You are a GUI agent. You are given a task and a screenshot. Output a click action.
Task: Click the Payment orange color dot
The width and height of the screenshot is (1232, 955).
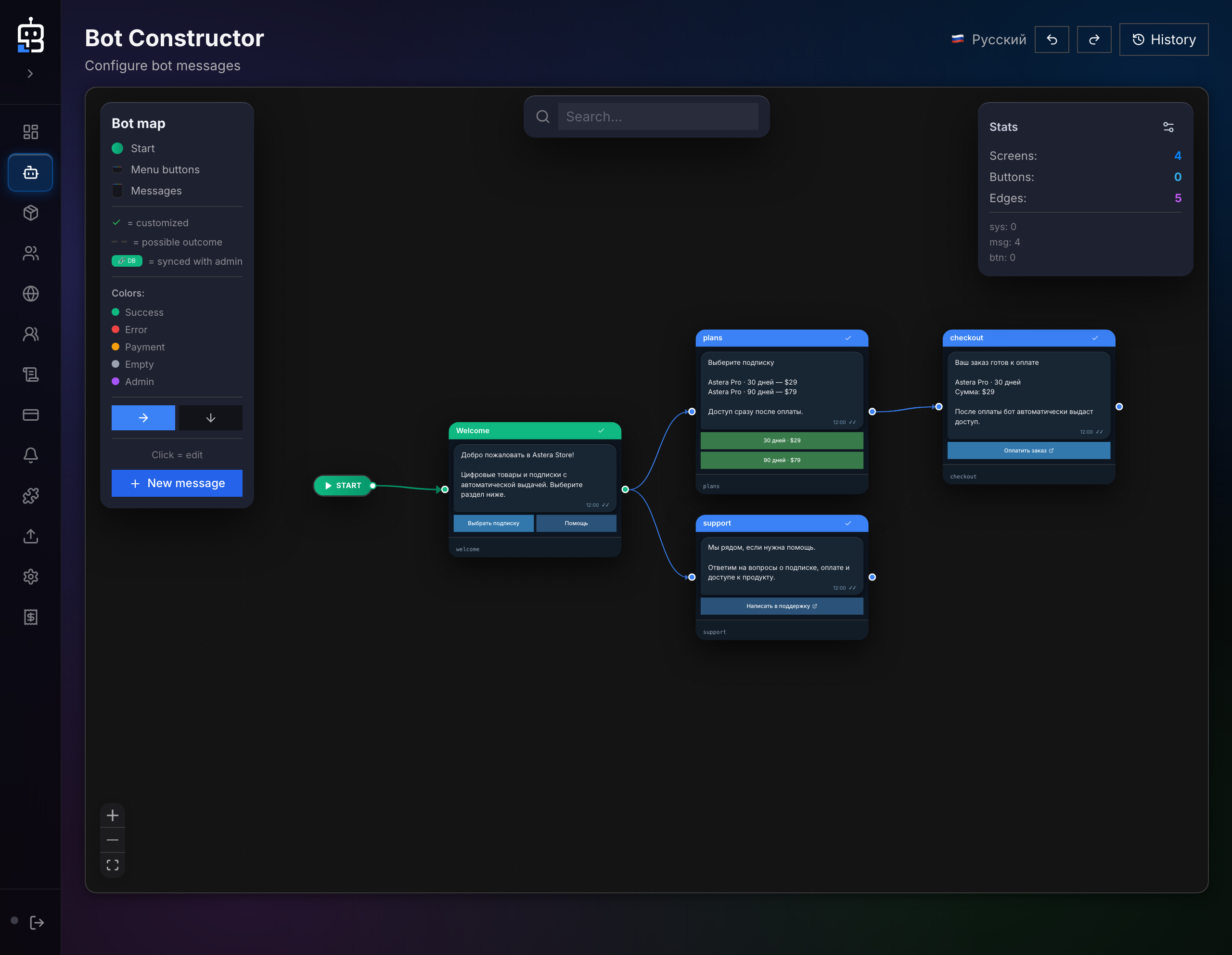(x=115, y=347)
